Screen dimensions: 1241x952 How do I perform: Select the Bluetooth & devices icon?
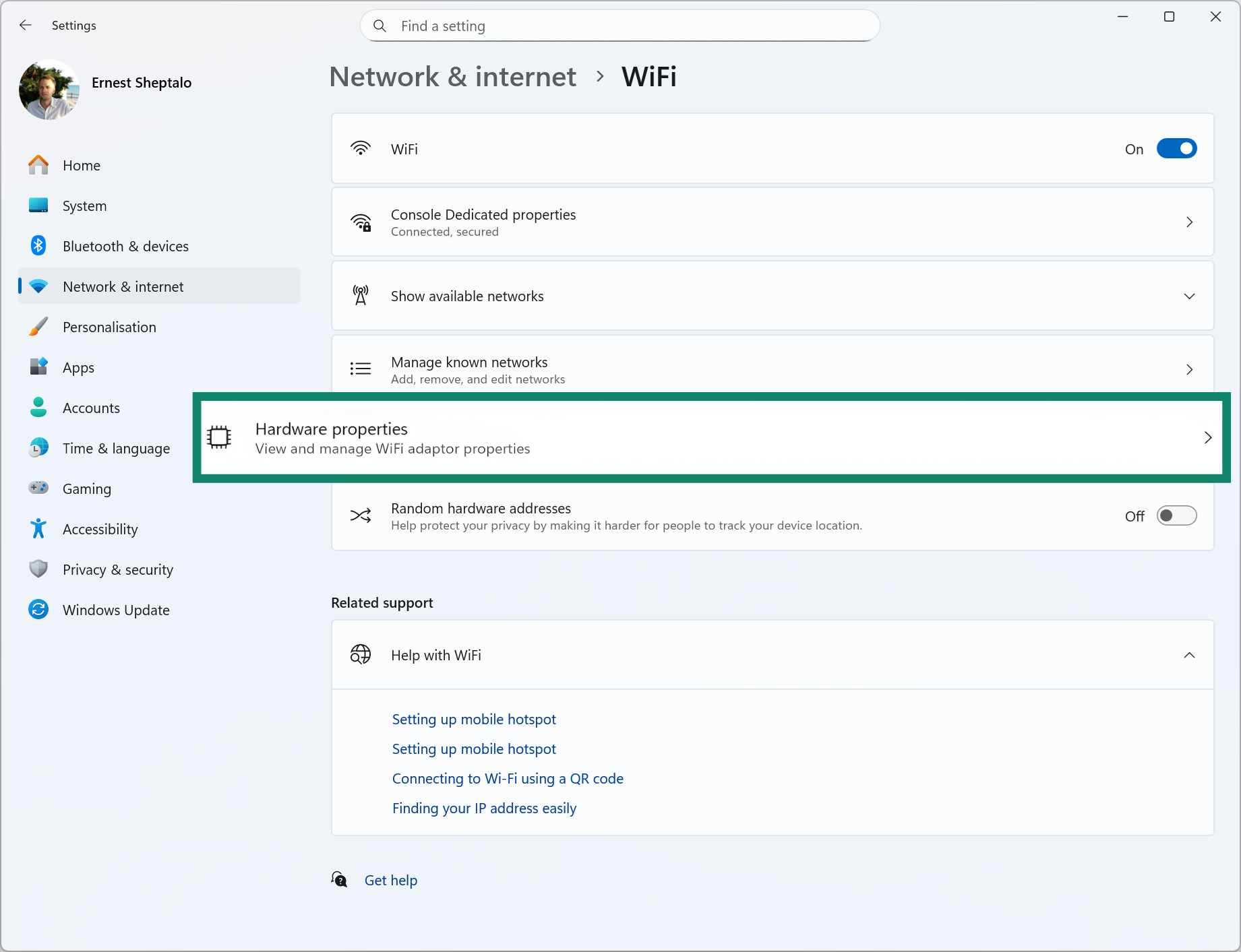pyautogui.click(x=38, y=246)
